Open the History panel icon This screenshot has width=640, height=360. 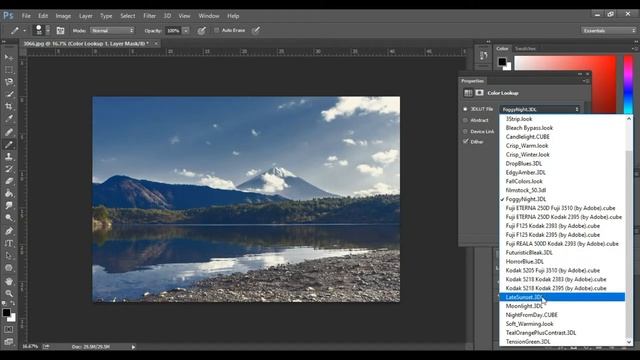pyautogui.click(x=483, y=56)
